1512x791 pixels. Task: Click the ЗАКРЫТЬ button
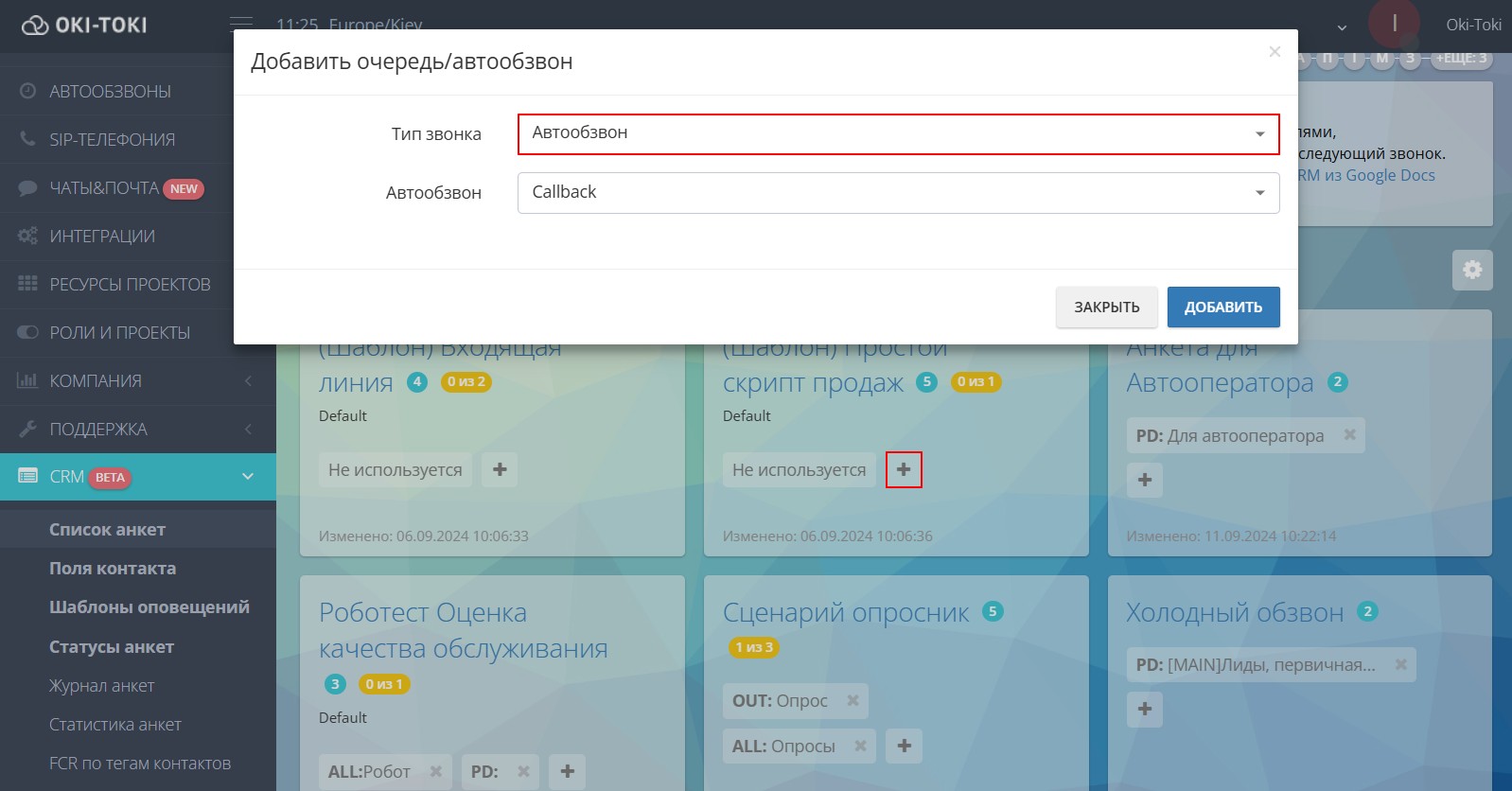pos(1107,308)
